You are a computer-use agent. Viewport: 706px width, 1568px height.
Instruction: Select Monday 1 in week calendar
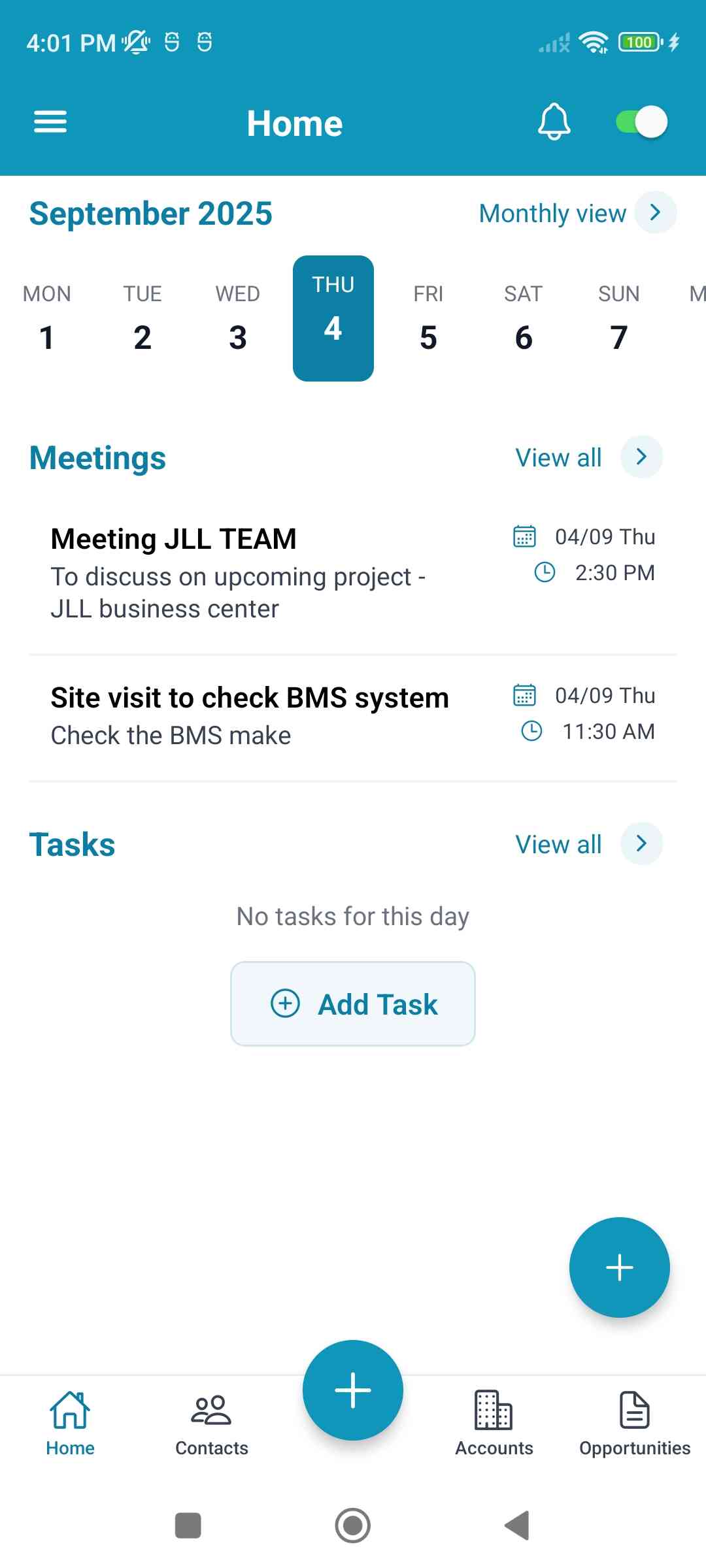(47, 320)
